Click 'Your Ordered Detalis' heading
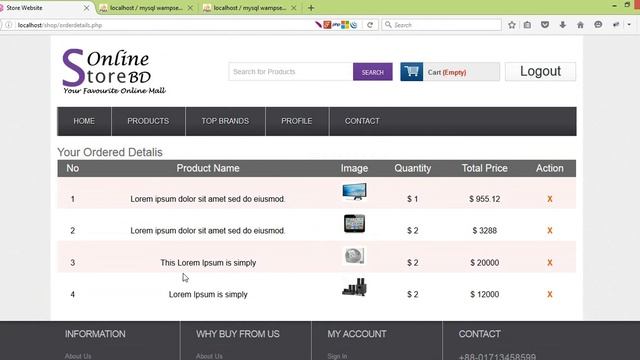640x360 pixels. point(110,152)
